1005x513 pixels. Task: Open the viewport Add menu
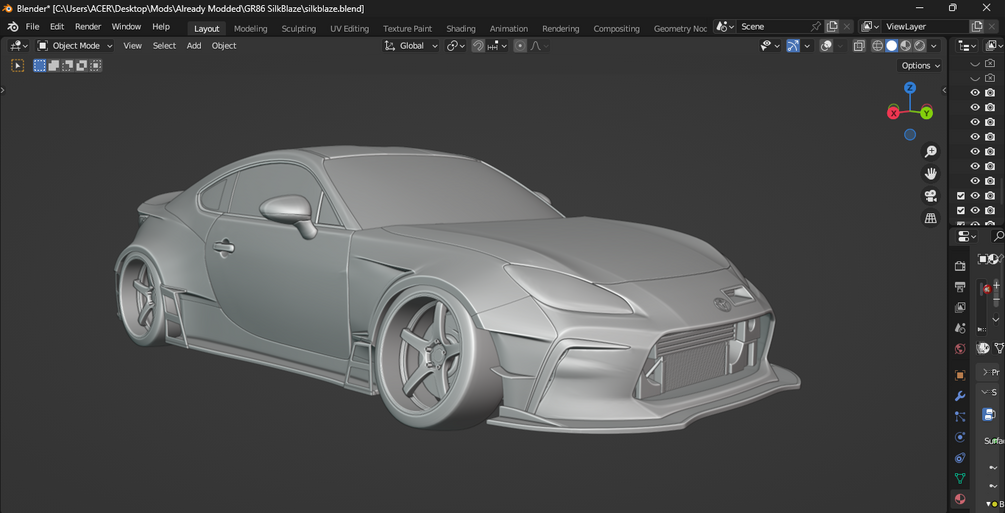(x=194, y=46)
